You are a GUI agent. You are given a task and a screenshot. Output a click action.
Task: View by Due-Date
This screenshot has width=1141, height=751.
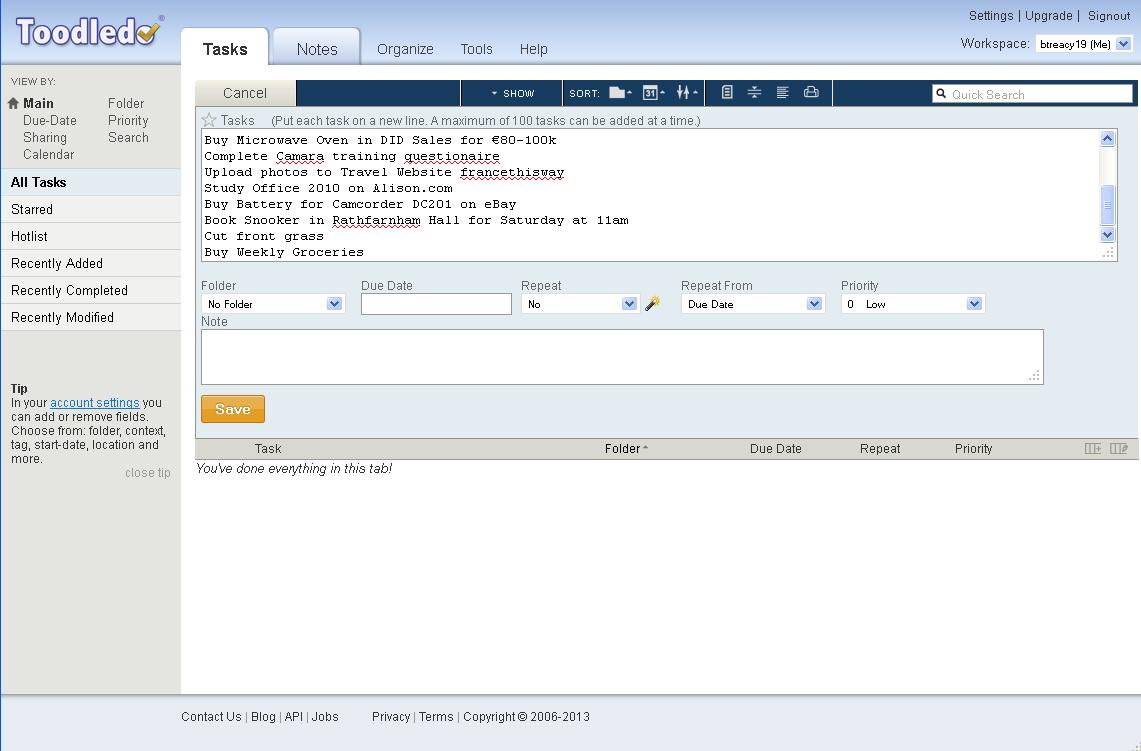click(x=49, y=120)
